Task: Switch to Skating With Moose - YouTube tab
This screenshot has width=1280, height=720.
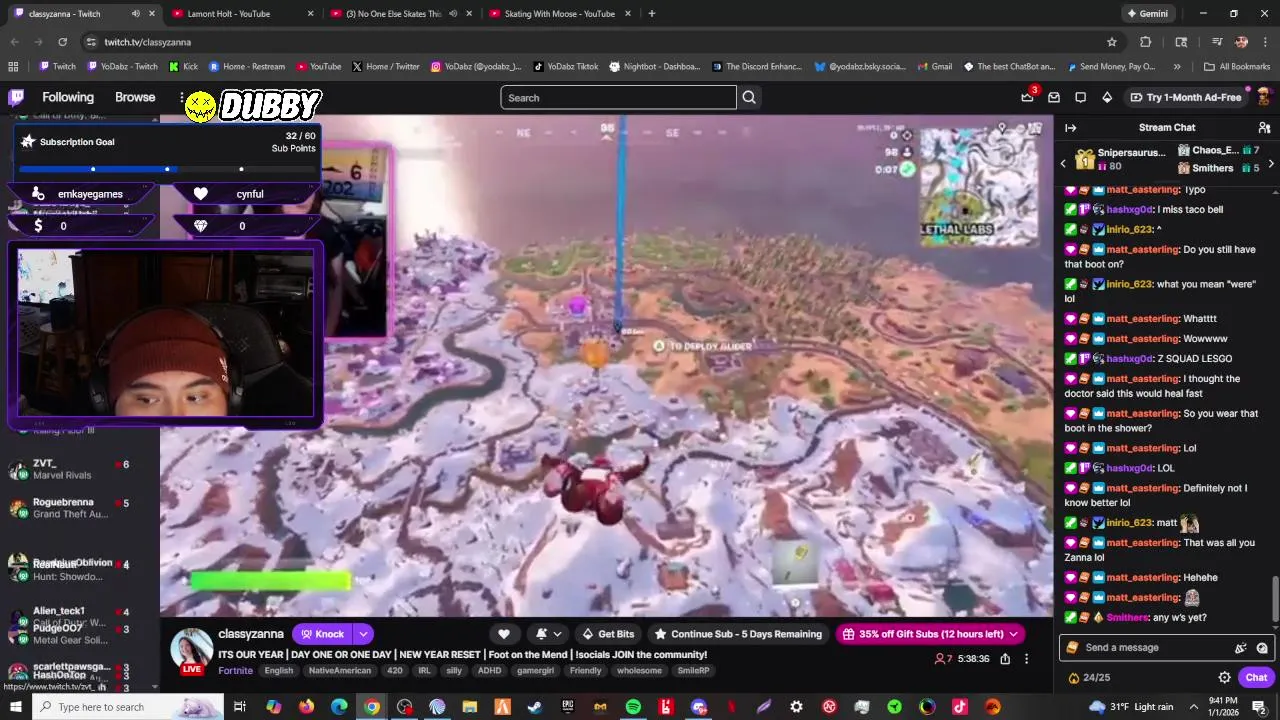Action: (559, 14)
